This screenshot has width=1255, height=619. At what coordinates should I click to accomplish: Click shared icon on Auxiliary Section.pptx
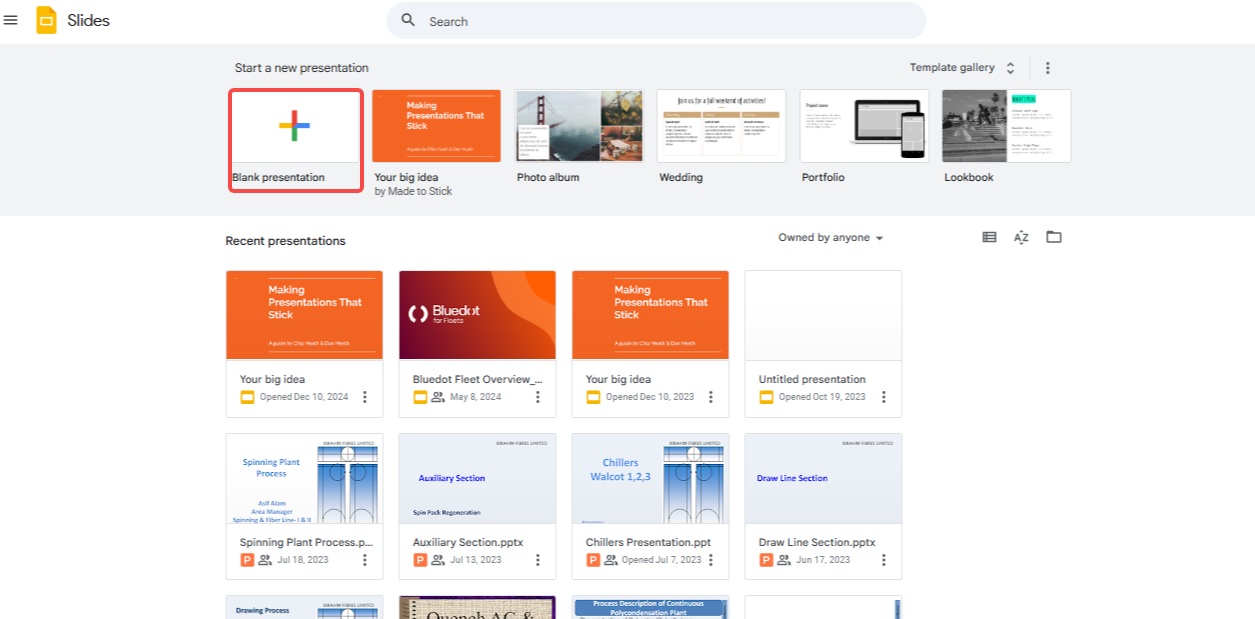(438, 560)
